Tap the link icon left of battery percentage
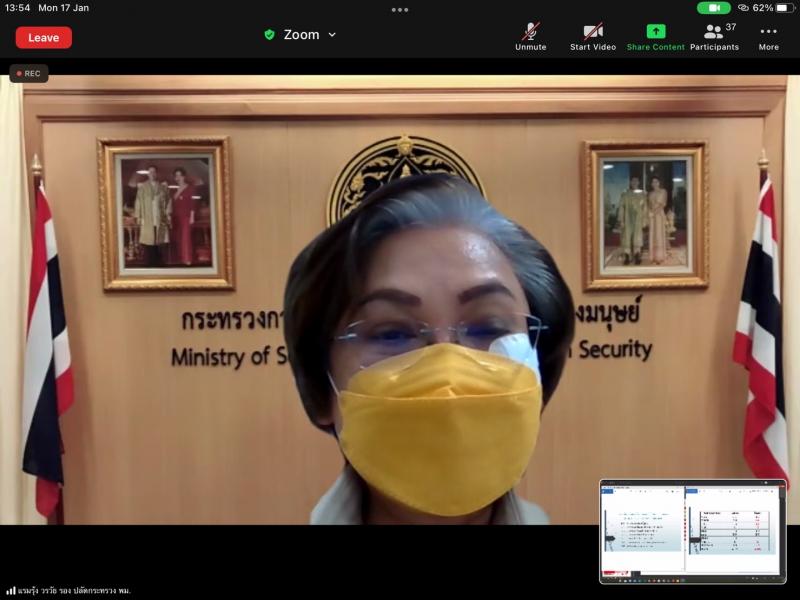Screen dimensions: 800x600 point(743,8)
